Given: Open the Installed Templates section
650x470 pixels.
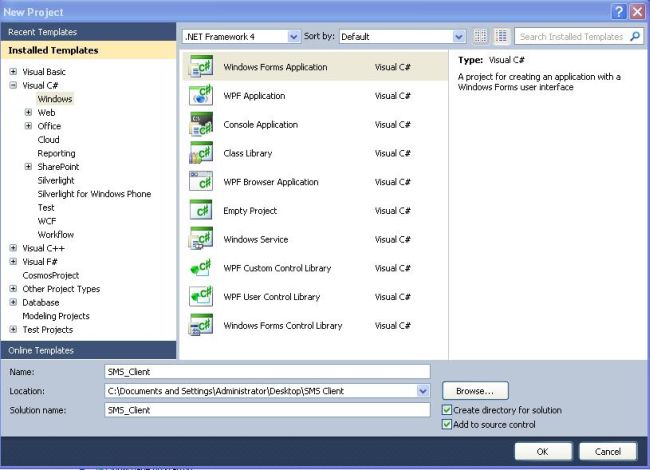Looking at the screenshot, I should [x=88, y=50].
